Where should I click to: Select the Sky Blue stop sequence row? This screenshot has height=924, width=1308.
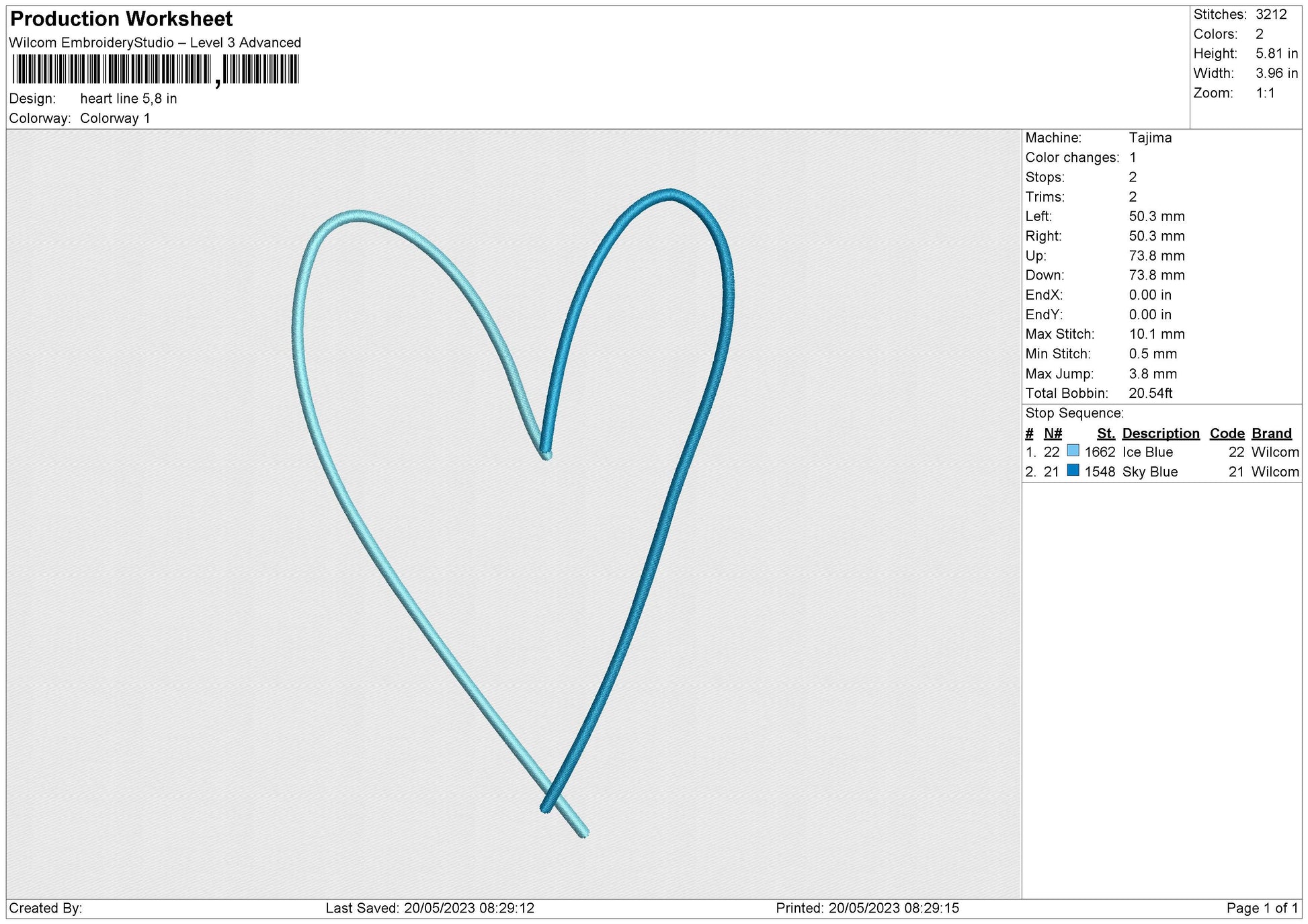[1149, 472]
